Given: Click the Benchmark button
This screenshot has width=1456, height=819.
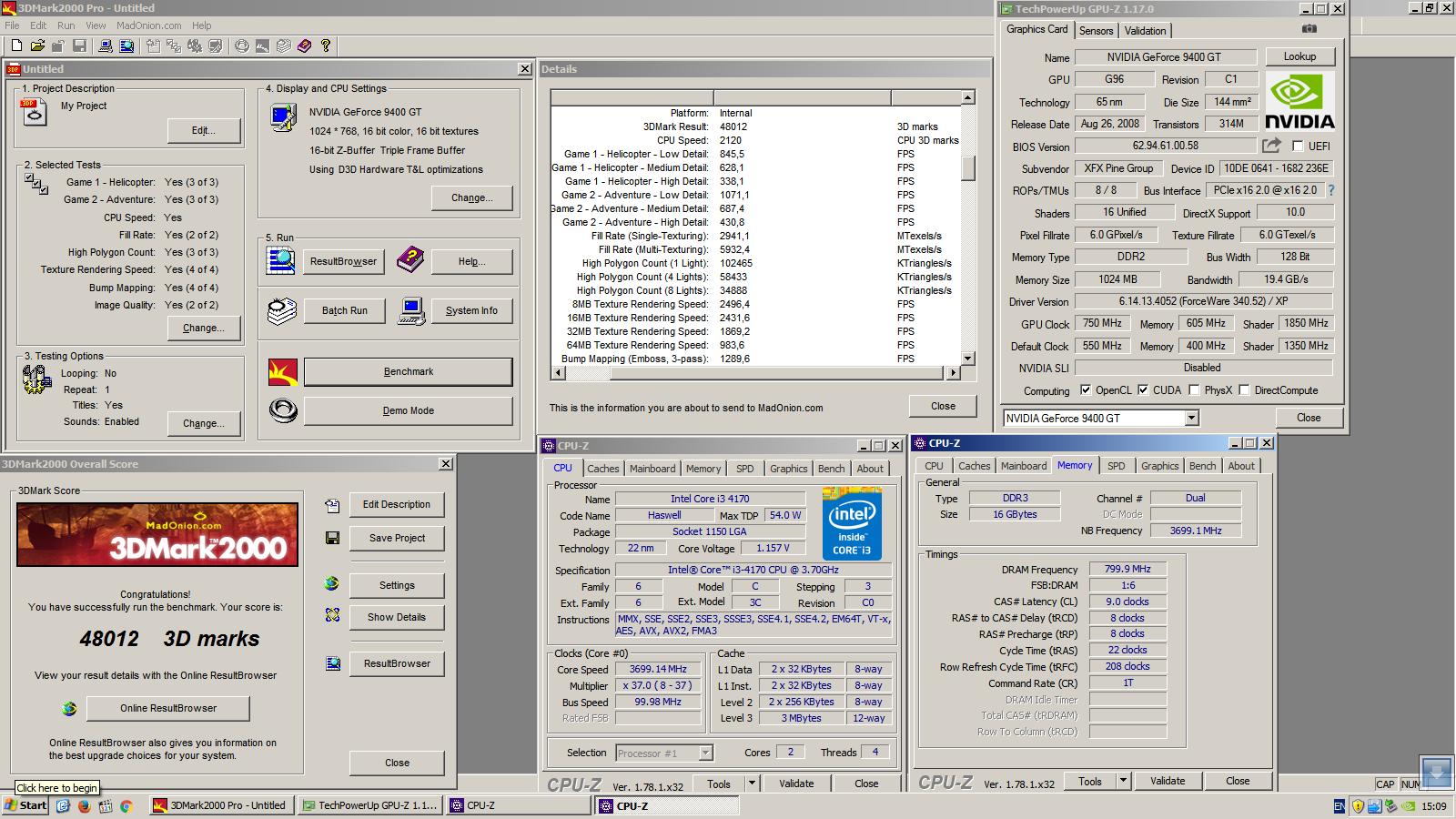Looking at the screenshot, I should [x=408, y=371].
